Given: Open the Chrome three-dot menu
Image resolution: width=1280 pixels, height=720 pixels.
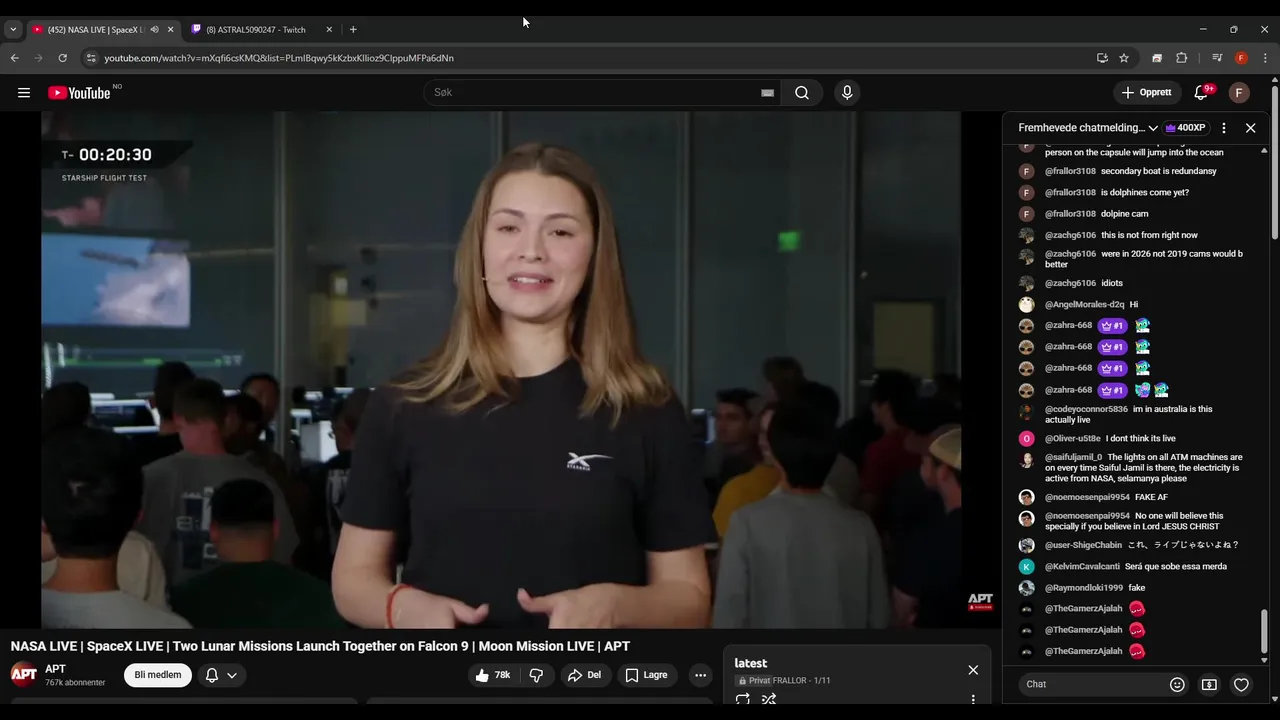Looking at the screenshot, I should [x=1265, y=58].
